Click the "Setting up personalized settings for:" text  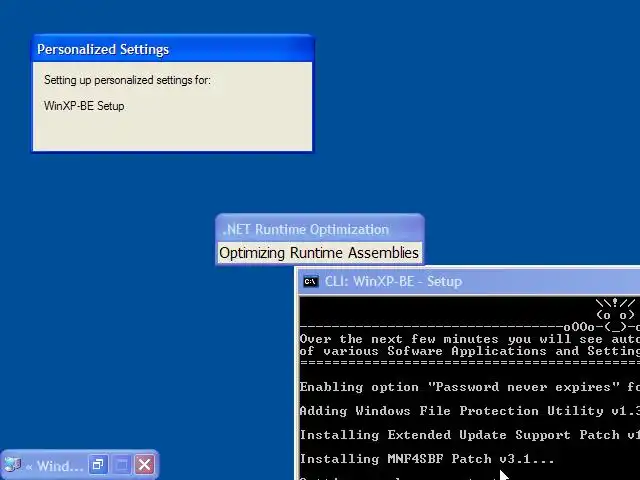pos(127,80)
